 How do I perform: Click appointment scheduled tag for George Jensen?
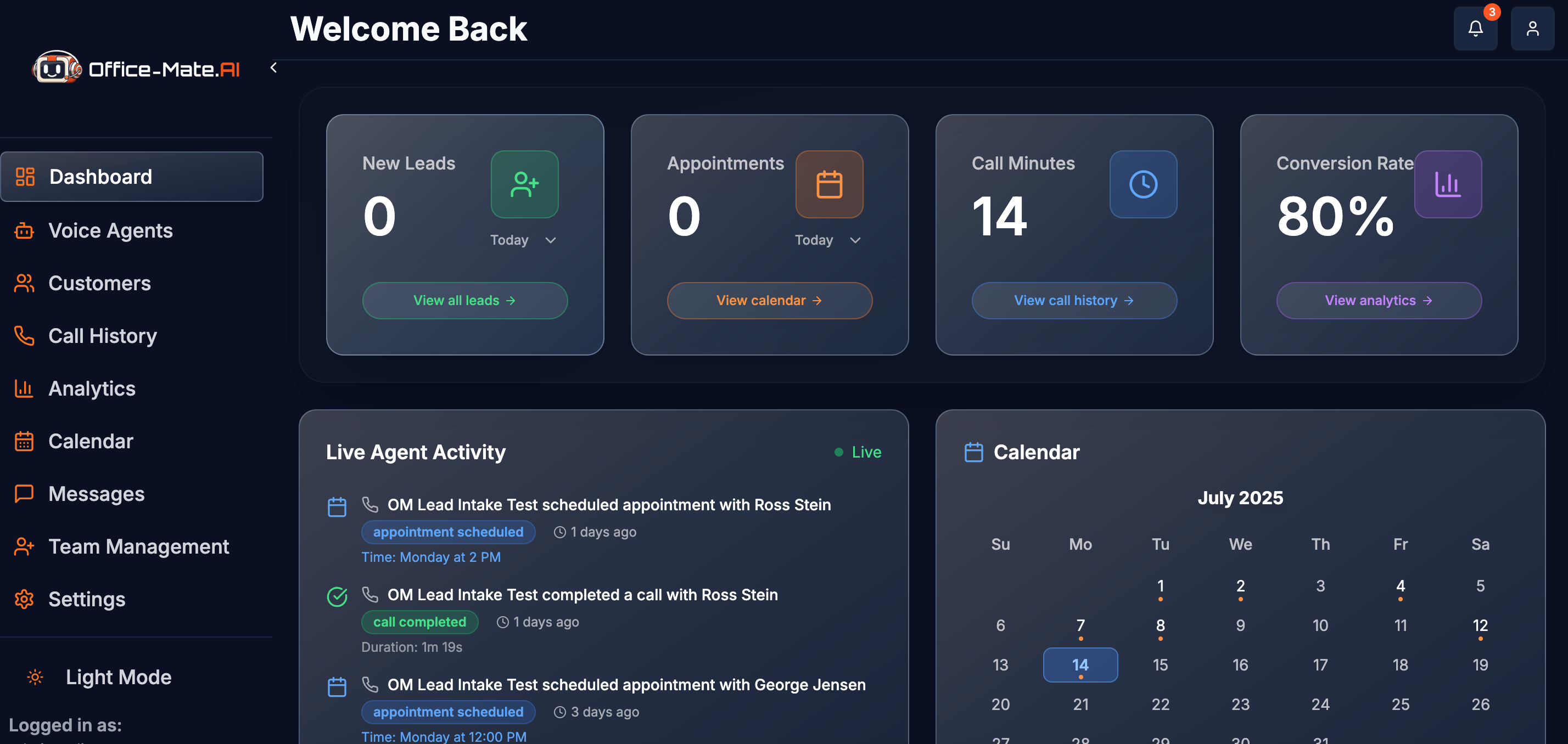(x=449, y=712)
